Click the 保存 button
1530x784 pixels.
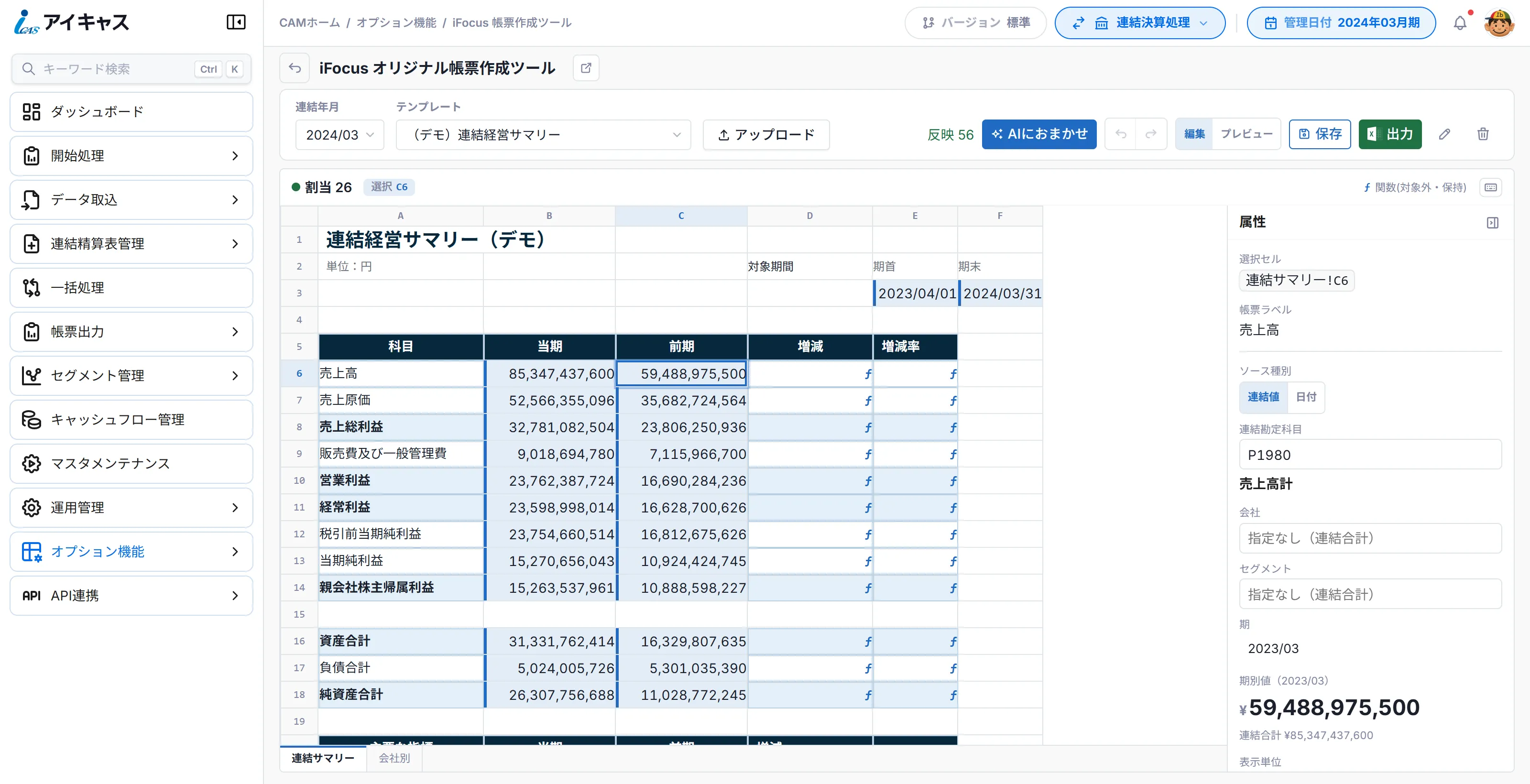[x=1320, y=134]
